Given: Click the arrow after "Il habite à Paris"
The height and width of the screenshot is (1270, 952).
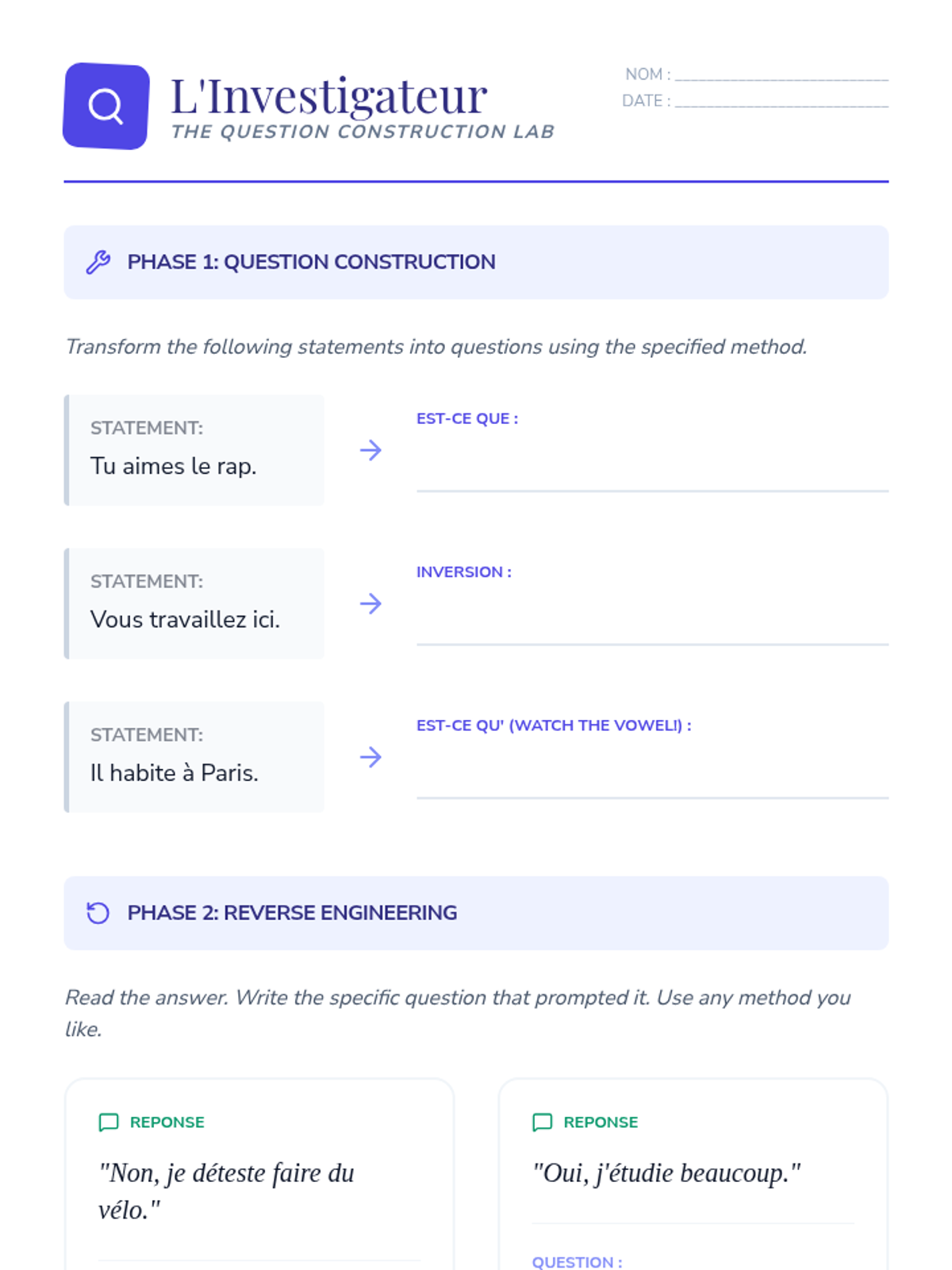Looking at the screenshot, I should tap(370, 757).
